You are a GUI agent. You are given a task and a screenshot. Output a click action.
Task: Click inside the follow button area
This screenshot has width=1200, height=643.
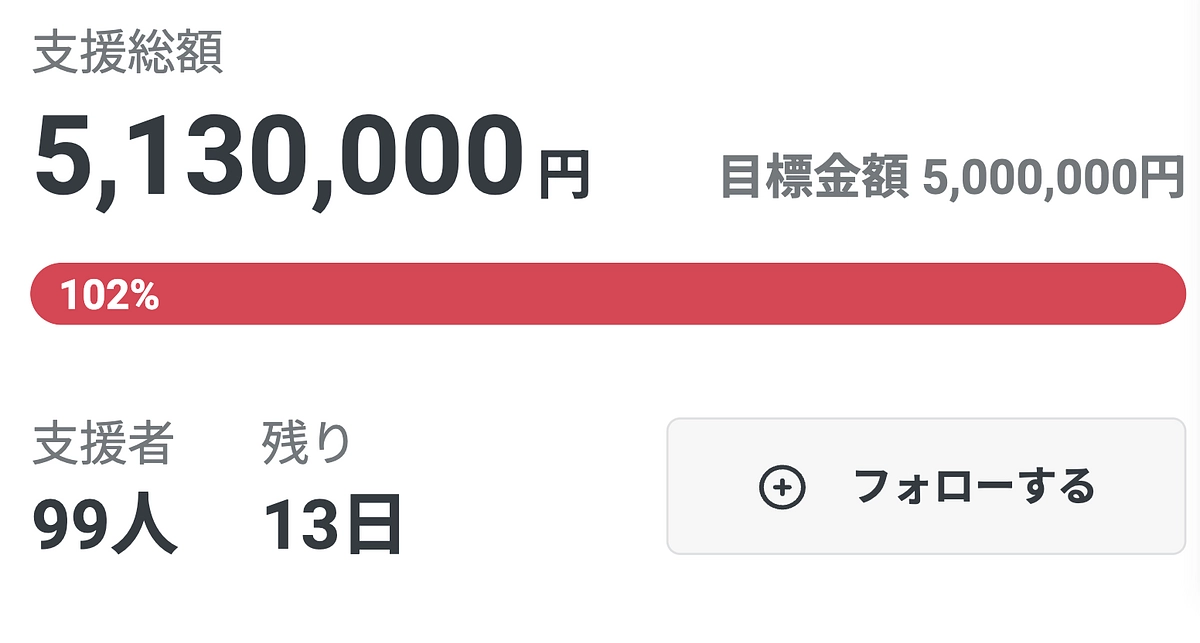[925, 485]
